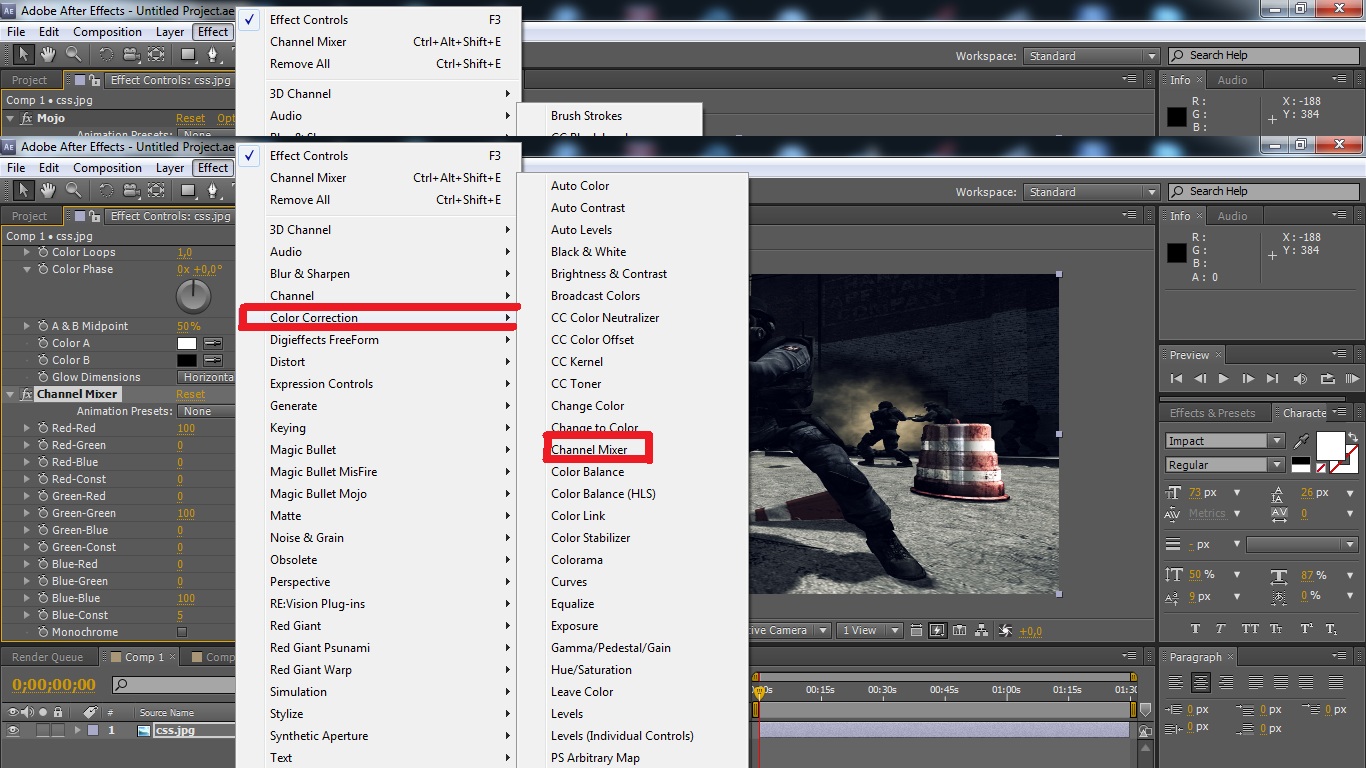This screenshot has height=768, width=1366.
Task: Reset the Channel Mixer effect
Action: 191,394
